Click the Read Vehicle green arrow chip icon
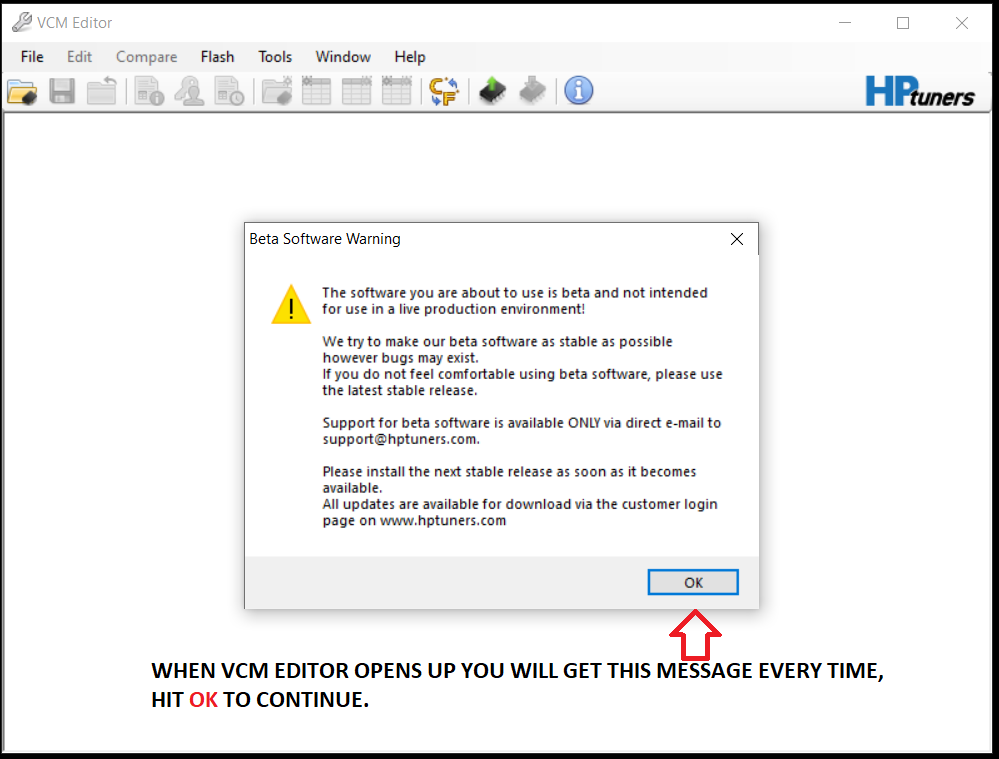This screenshot has height=759, width=999. coord(492,91)
